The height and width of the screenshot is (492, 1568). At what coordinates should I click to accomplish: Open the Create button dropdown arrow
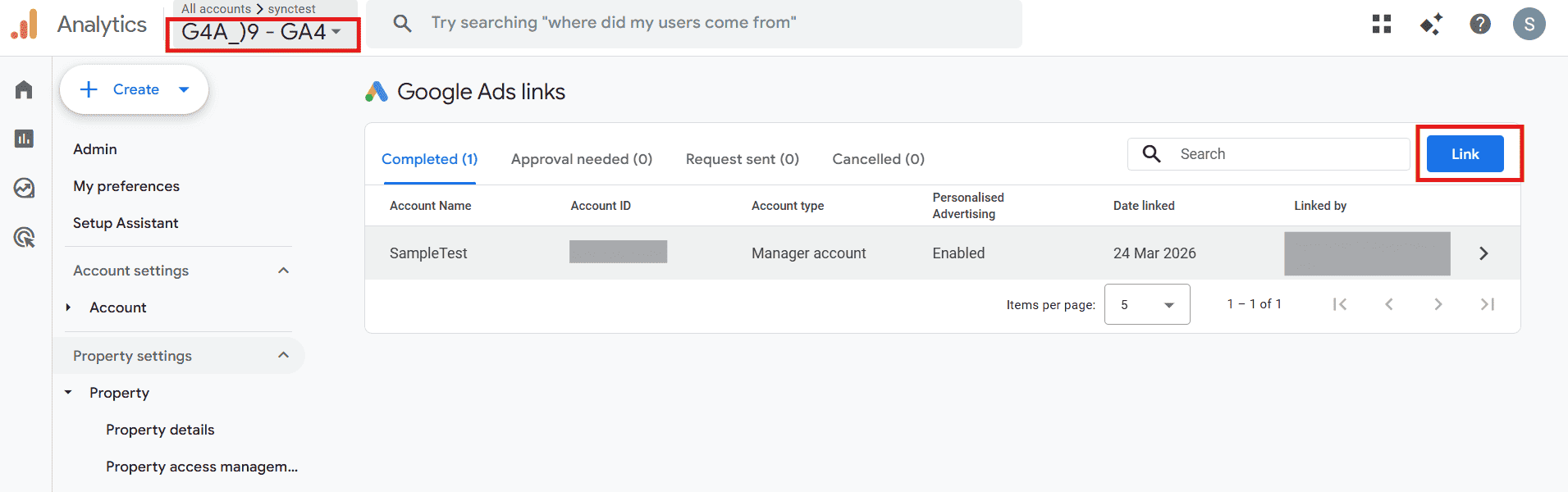click(184, 89)
